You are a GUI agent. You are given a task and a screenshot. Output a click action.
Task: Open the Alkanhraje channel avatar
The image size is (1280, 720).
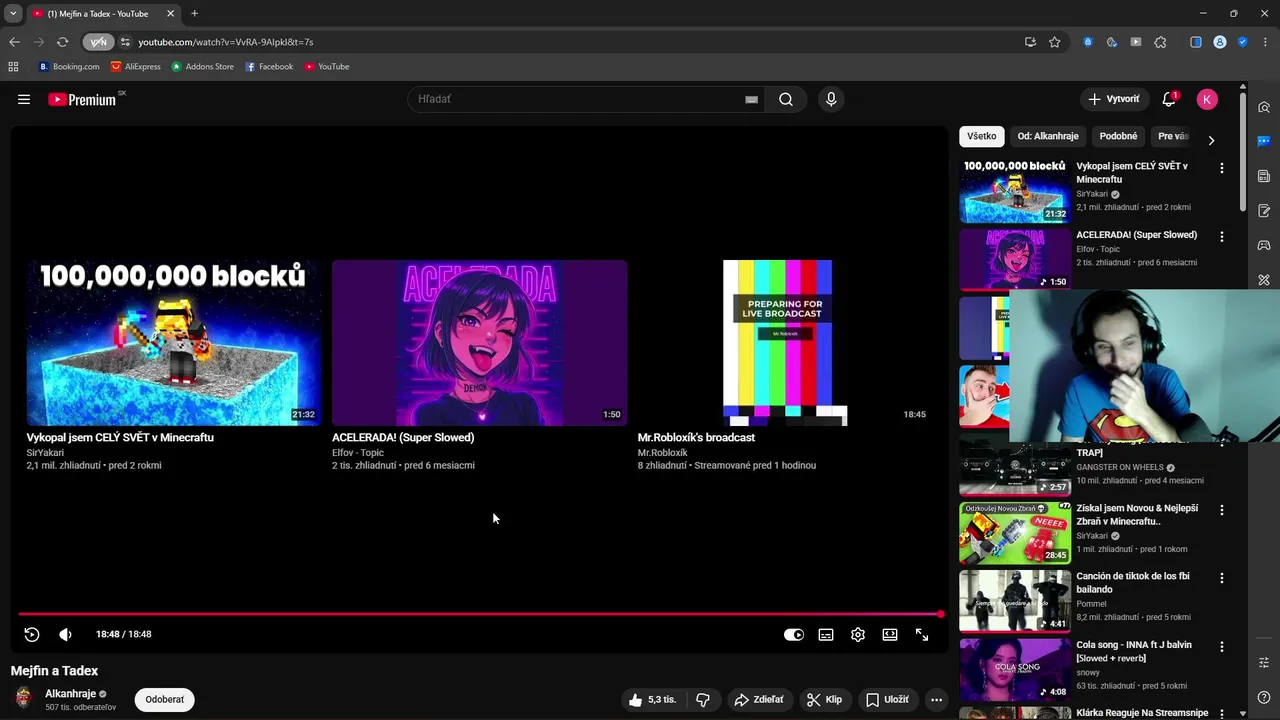click(x=24, y=698)
